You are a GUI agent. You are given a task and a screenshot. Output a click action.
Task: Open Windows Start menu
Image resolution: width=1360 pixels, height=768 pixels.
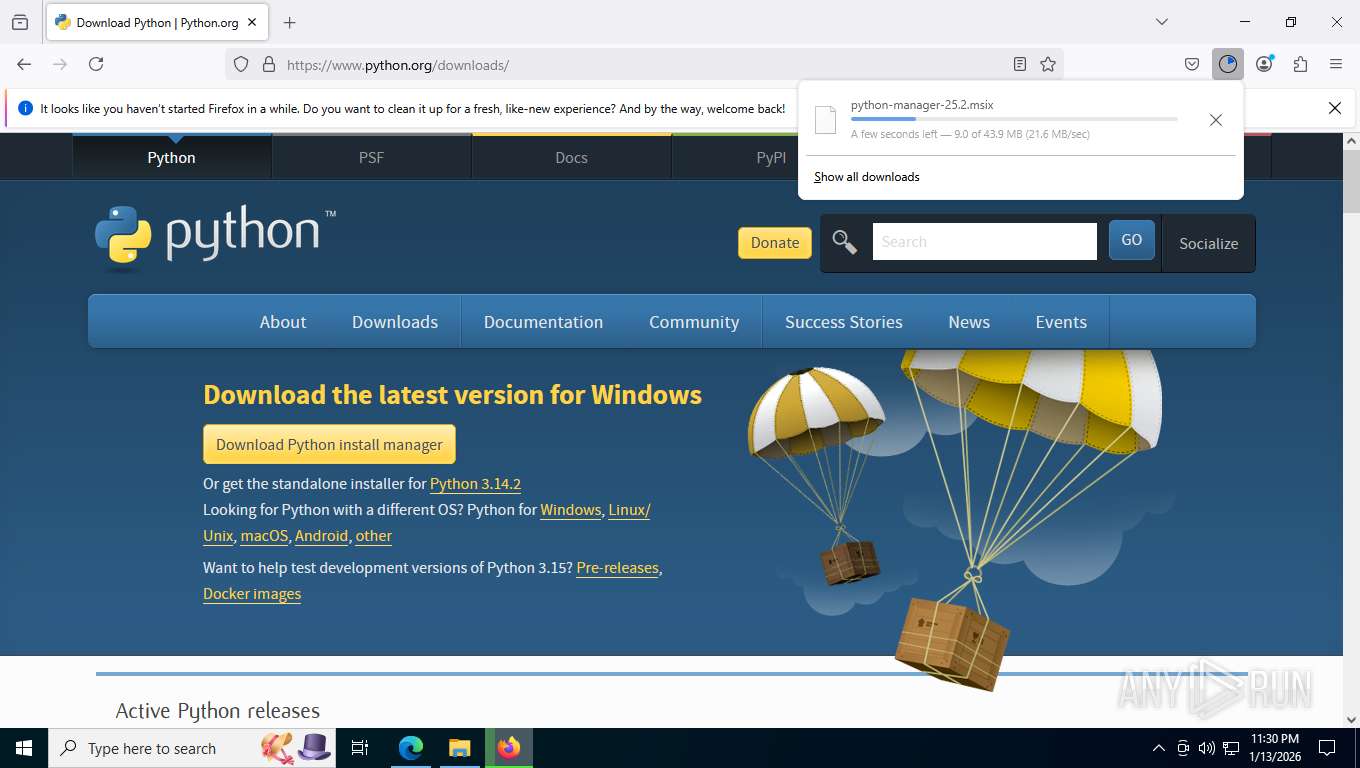[23, 748]
